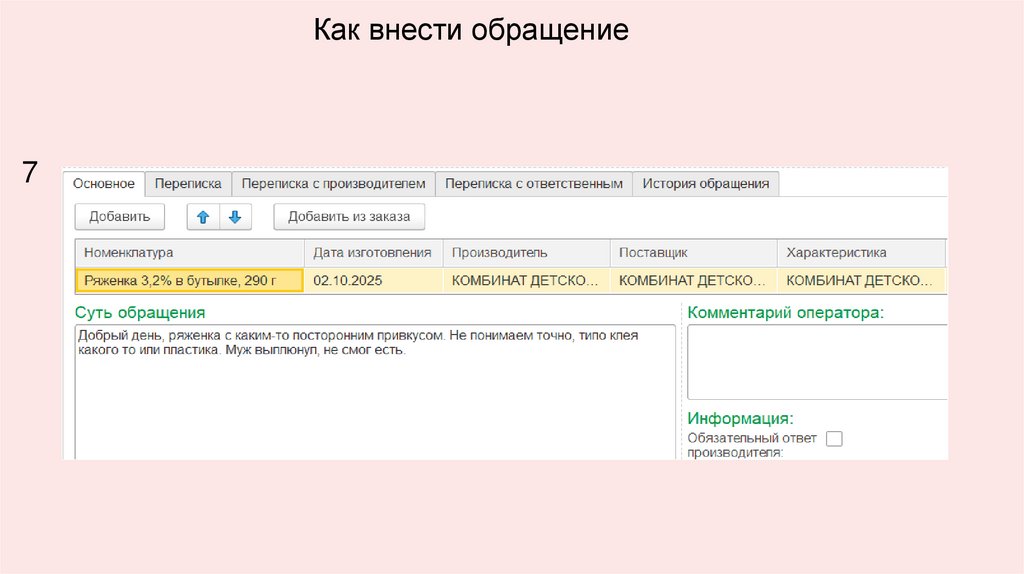Select cell Ряженка 3,2% в бутылке, 290 г
This screenshot has height=574, width=1024.
[x=189, y=281]
